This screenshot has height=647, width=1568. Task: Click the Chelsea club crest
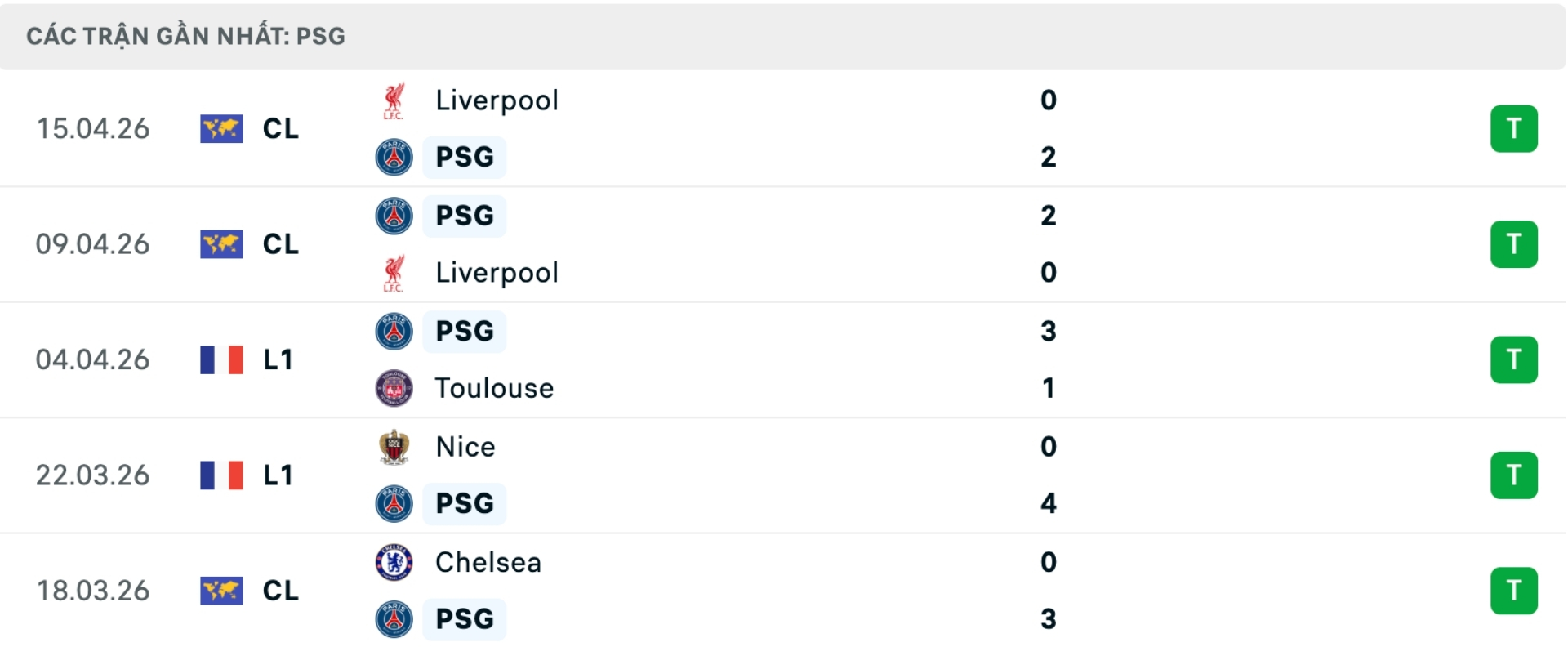tap(394, 562)
